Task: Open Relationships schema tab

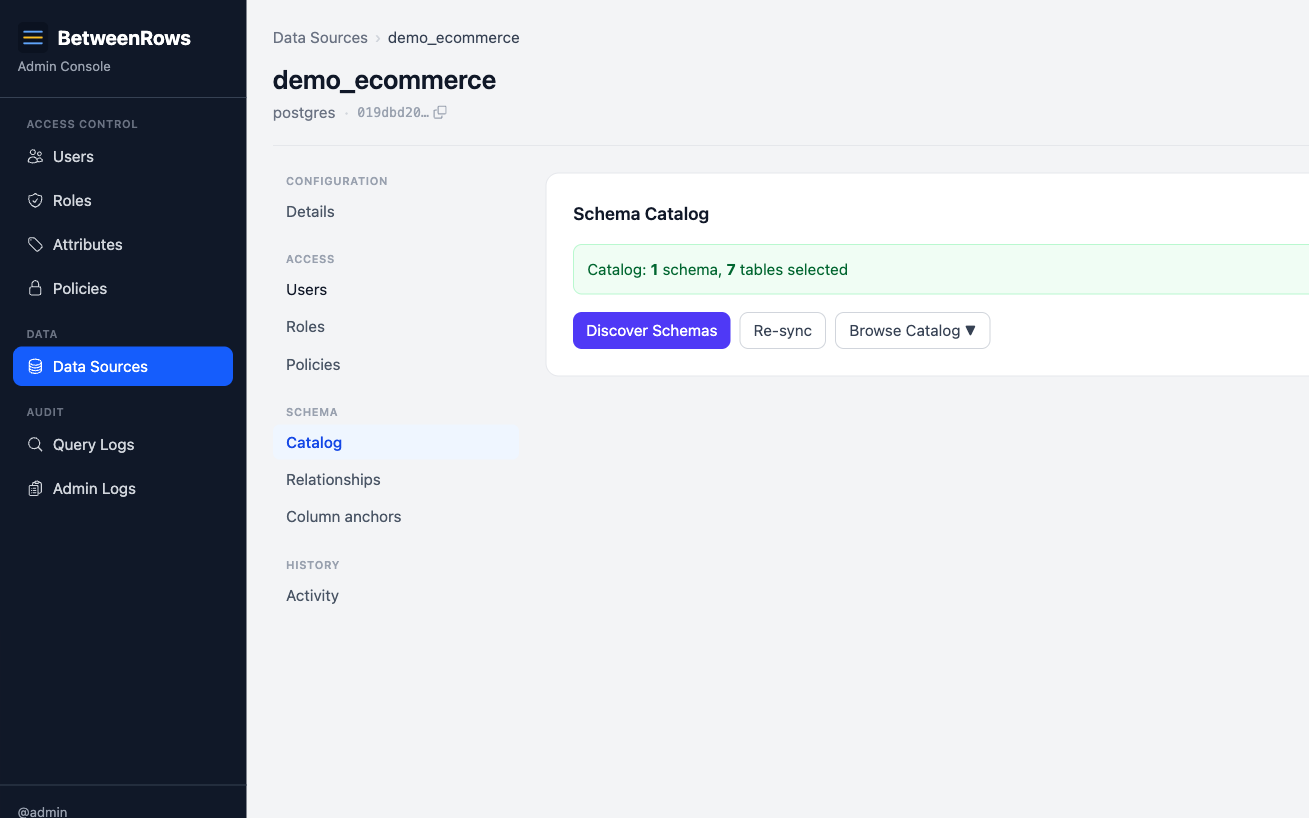Action: (396, 480)
